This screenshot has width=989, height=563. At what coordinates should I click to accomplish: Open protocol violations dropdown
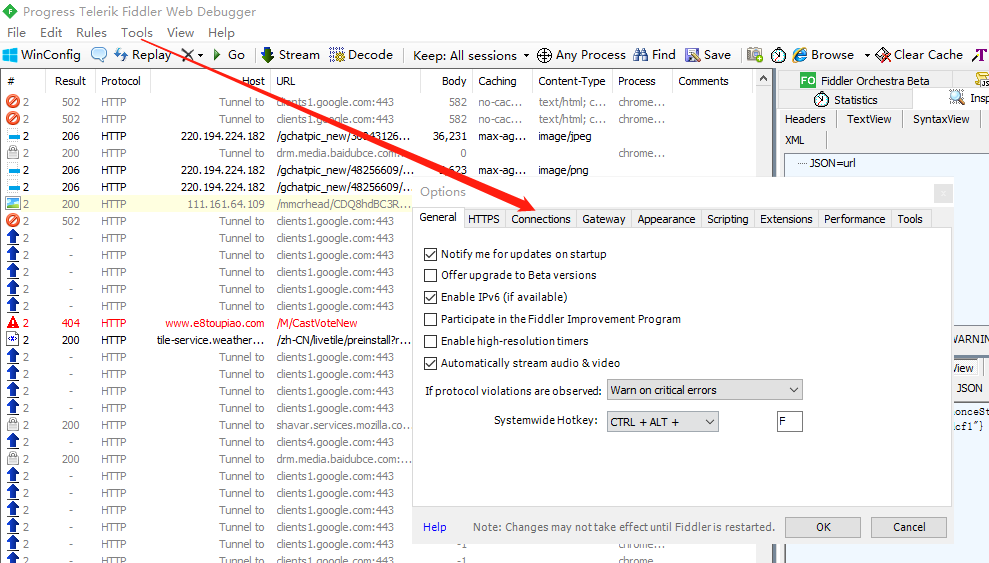(705, 390)
